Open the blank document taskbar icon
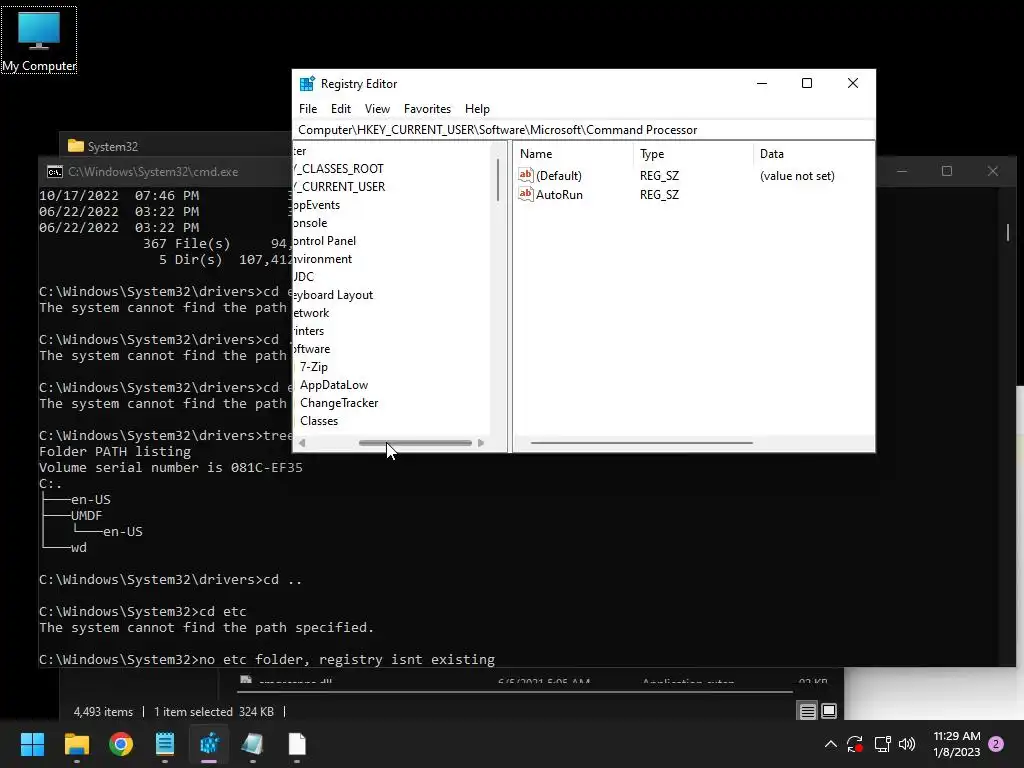The image size is (1024, 768). point(297,744)
